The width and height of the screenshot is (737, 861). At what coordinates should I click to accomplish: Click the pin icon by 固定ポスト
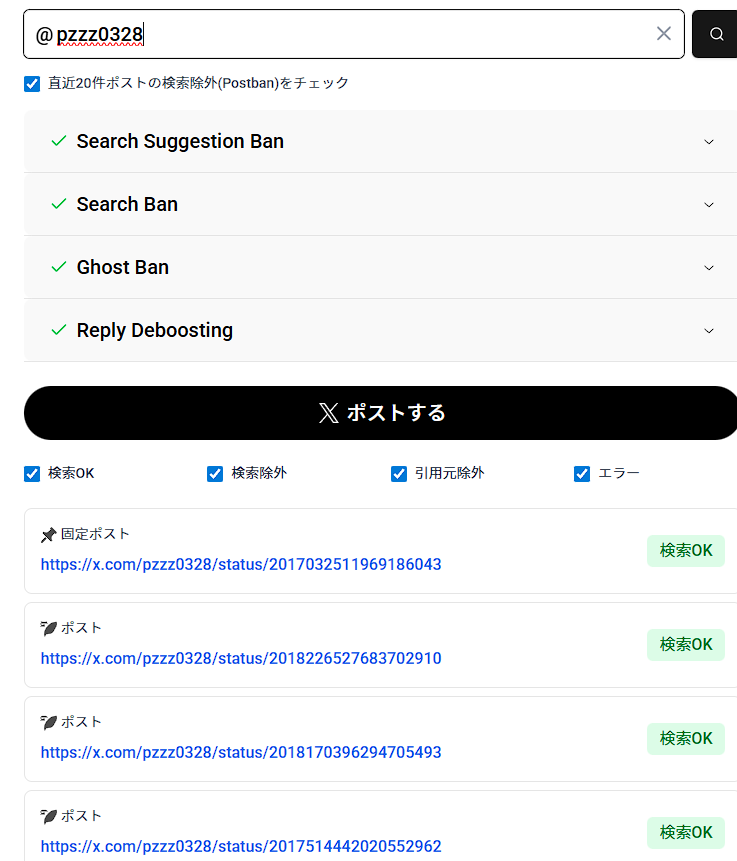48,535
